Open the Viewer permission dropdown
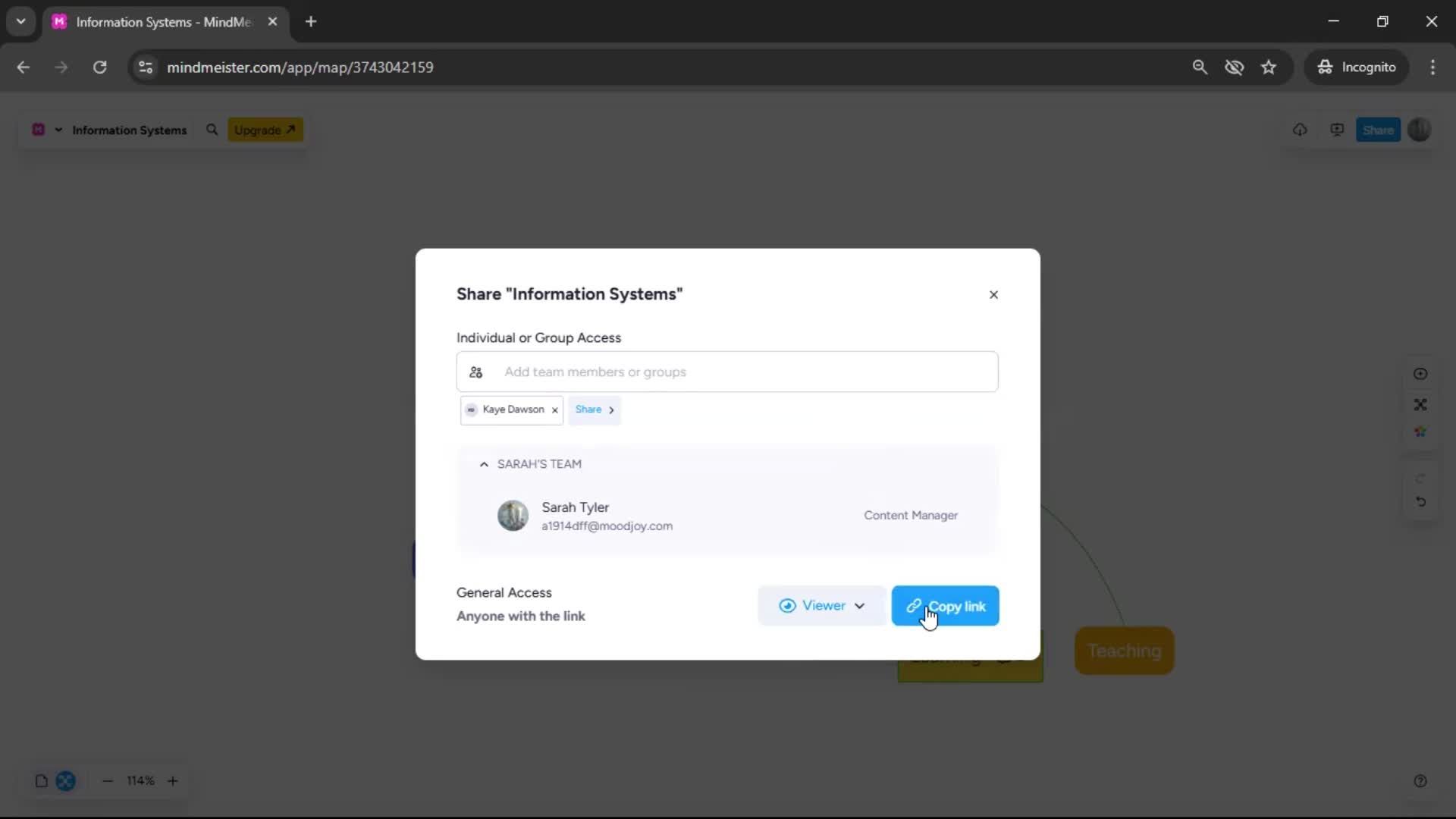The height and width of the screenshot is (819, 1456). [821, 606]
